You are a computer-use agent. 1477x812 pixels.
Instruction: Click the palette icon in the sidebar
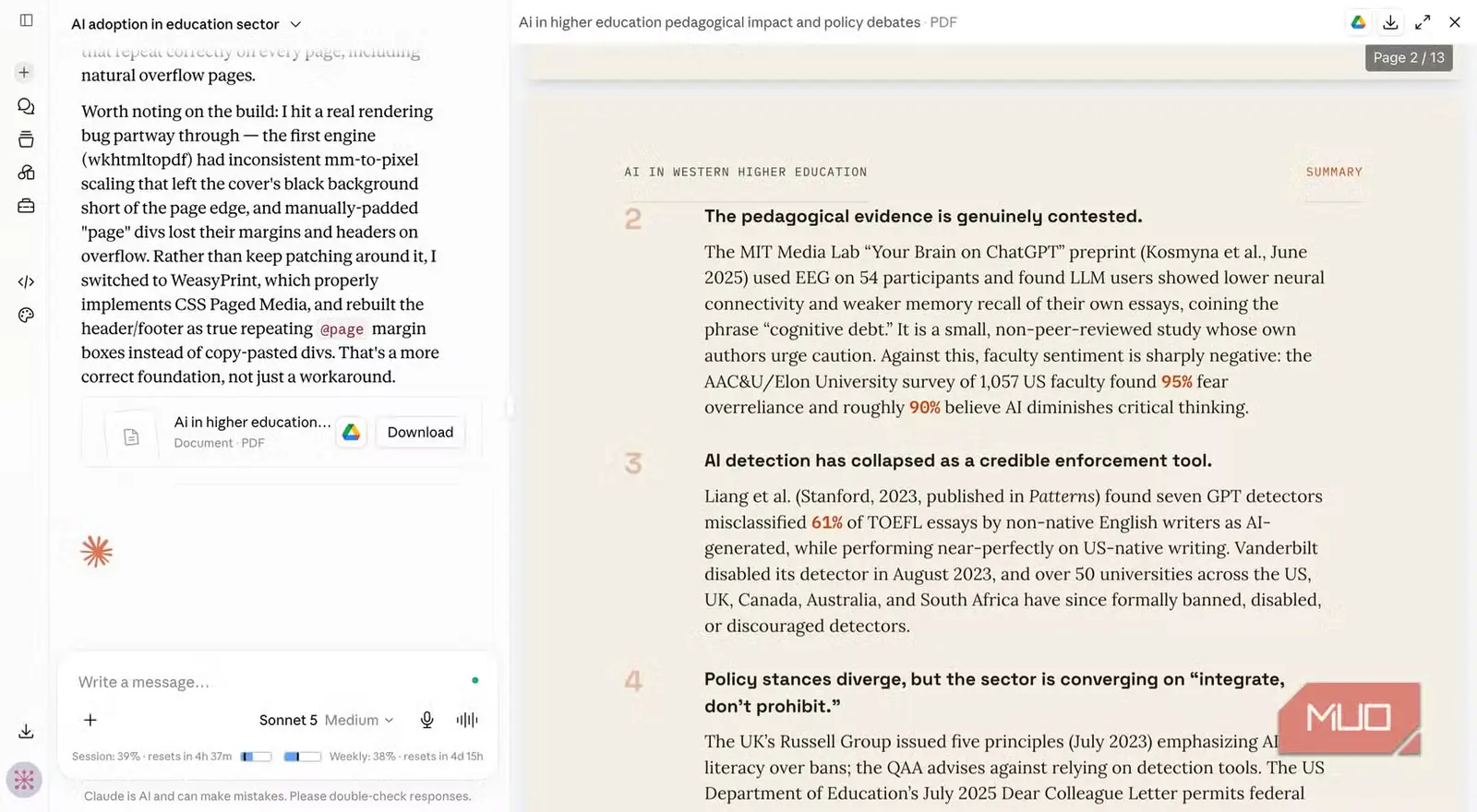click(x=26, y=315)
